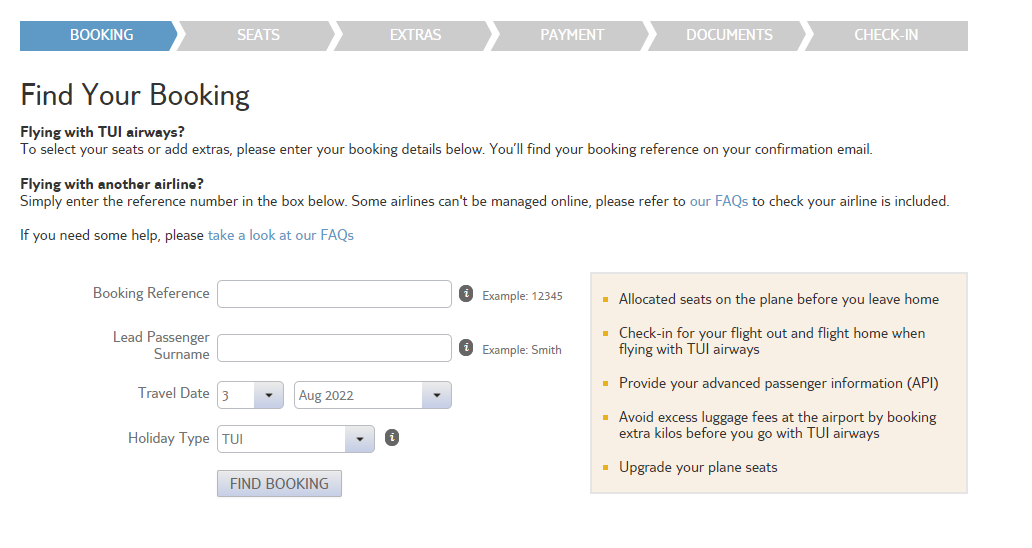Switch to the EXTRAS step

pos(415,35)
